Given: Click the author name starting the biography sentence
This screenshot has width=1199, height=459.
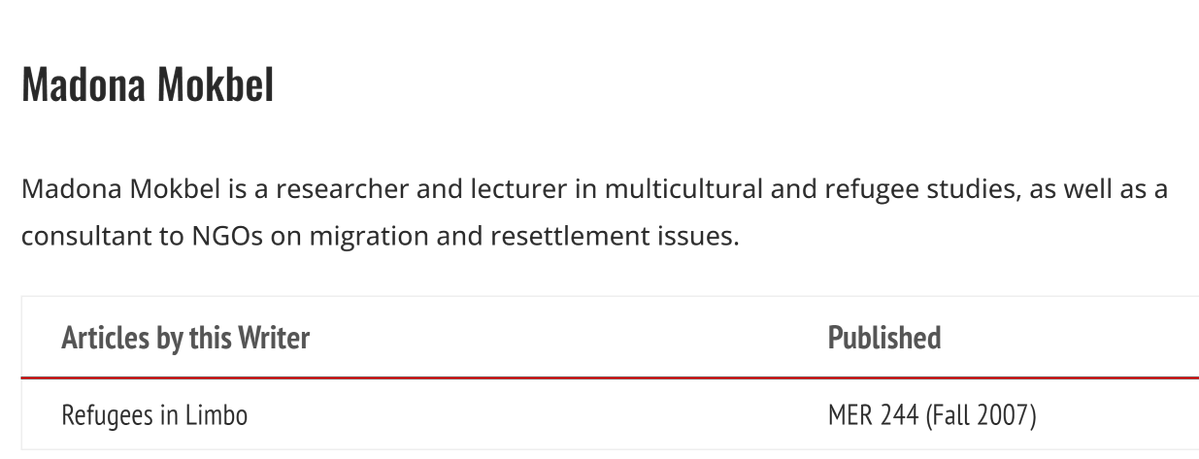Looking at the screenshot, I should pos(118,190).
